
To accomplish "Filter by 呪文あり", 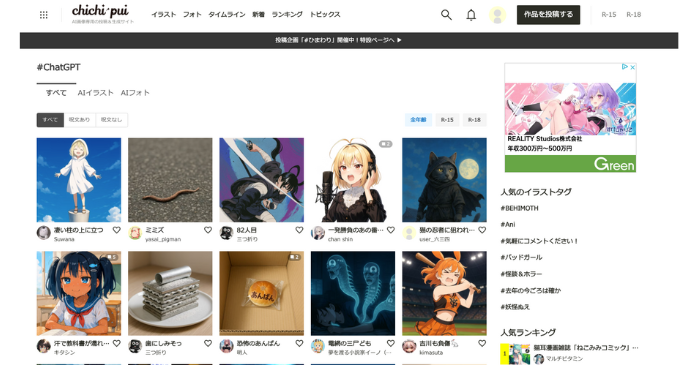I will point(79,120).
